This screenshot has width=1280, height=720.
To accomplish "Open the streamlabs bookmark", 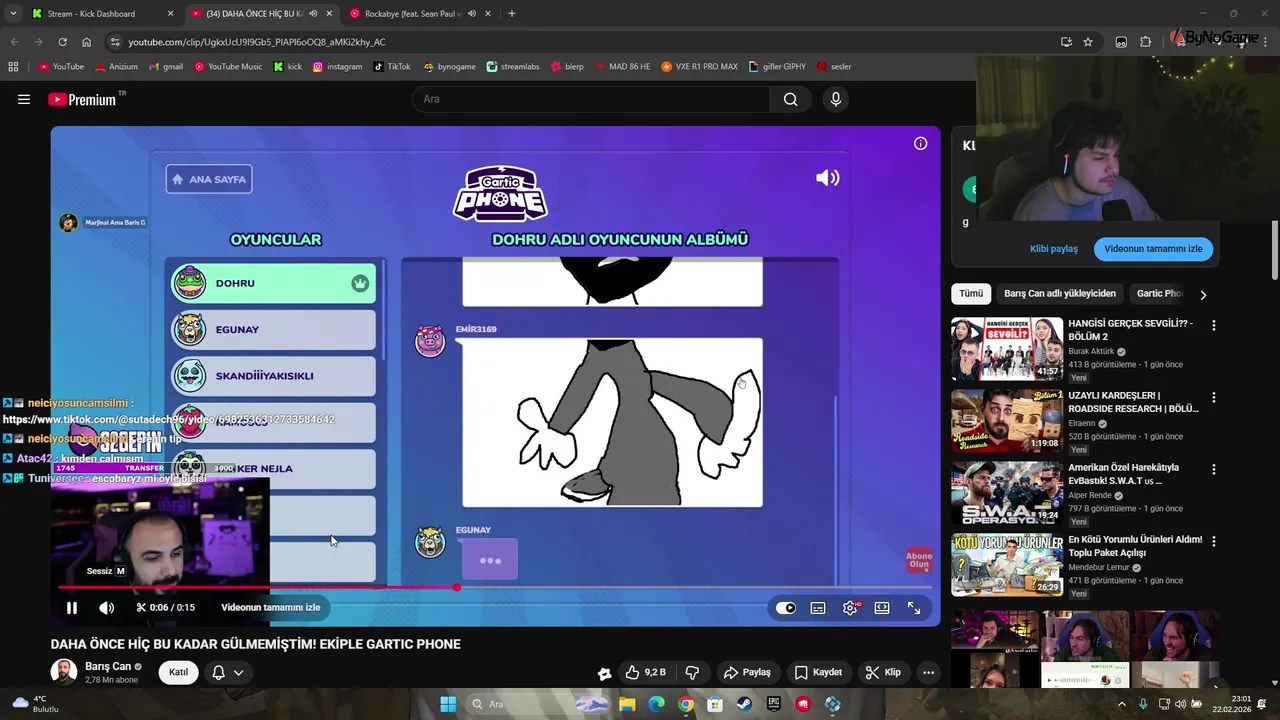I will [513, 67].
